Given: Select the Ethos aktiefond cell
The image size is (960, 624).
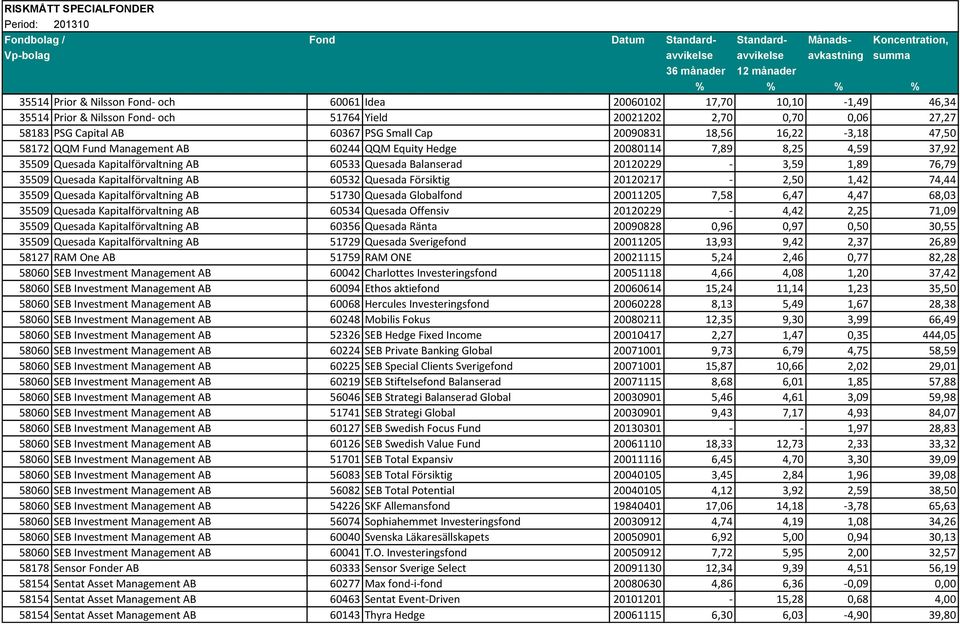Looking at the screenshot, I should point(487,288).
